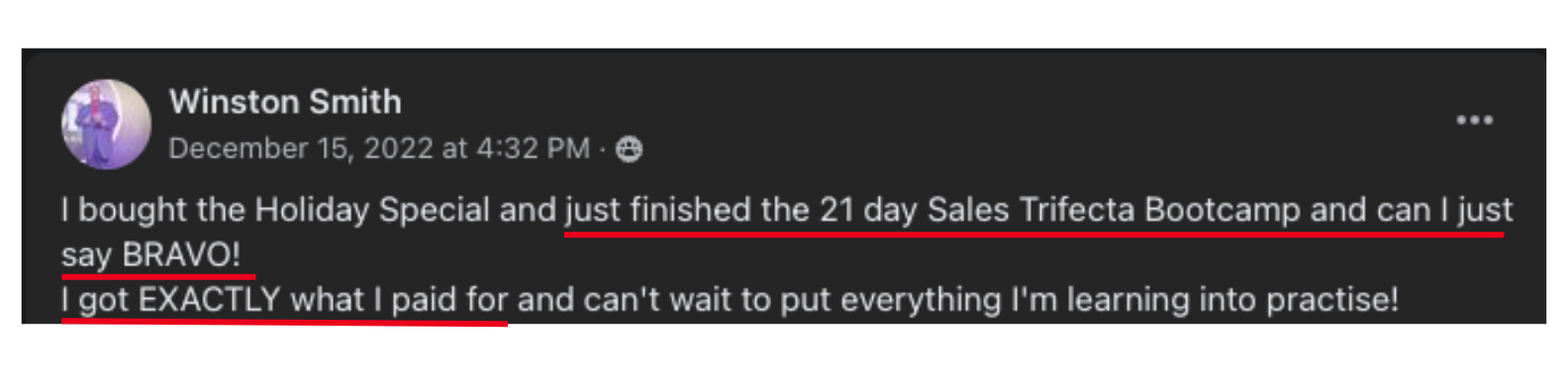Screen dimensions: 1568x392
Task: Click the globe public audience icon
Action: pyautogui.click(x=629, y=148)
